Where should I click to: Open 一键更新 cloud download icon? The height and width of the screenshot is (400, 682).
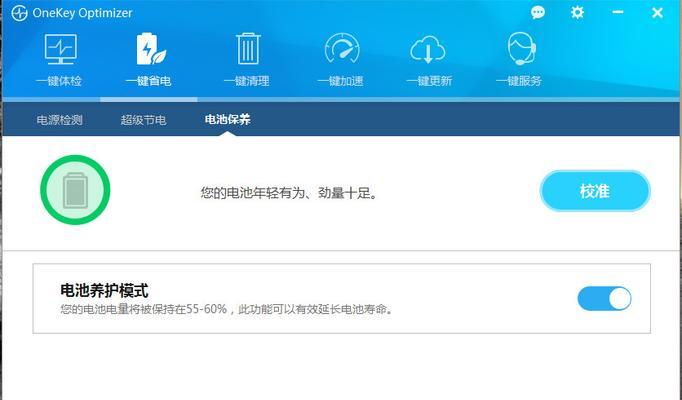pyautogui.click(x=428, y=49)
